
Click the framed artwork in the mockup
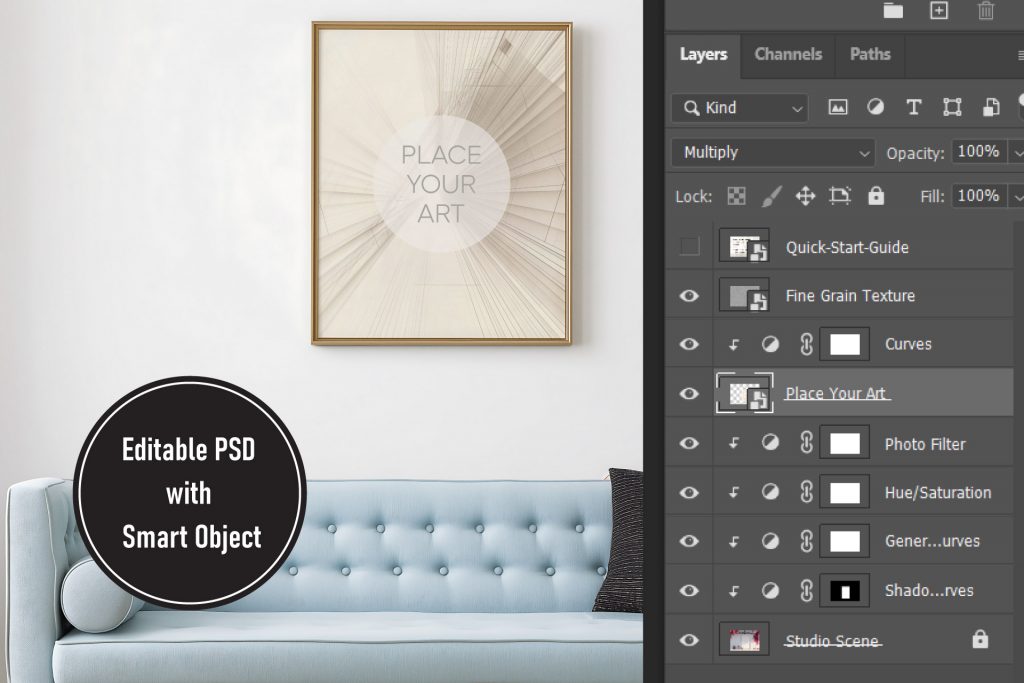(x=441, y=183)
